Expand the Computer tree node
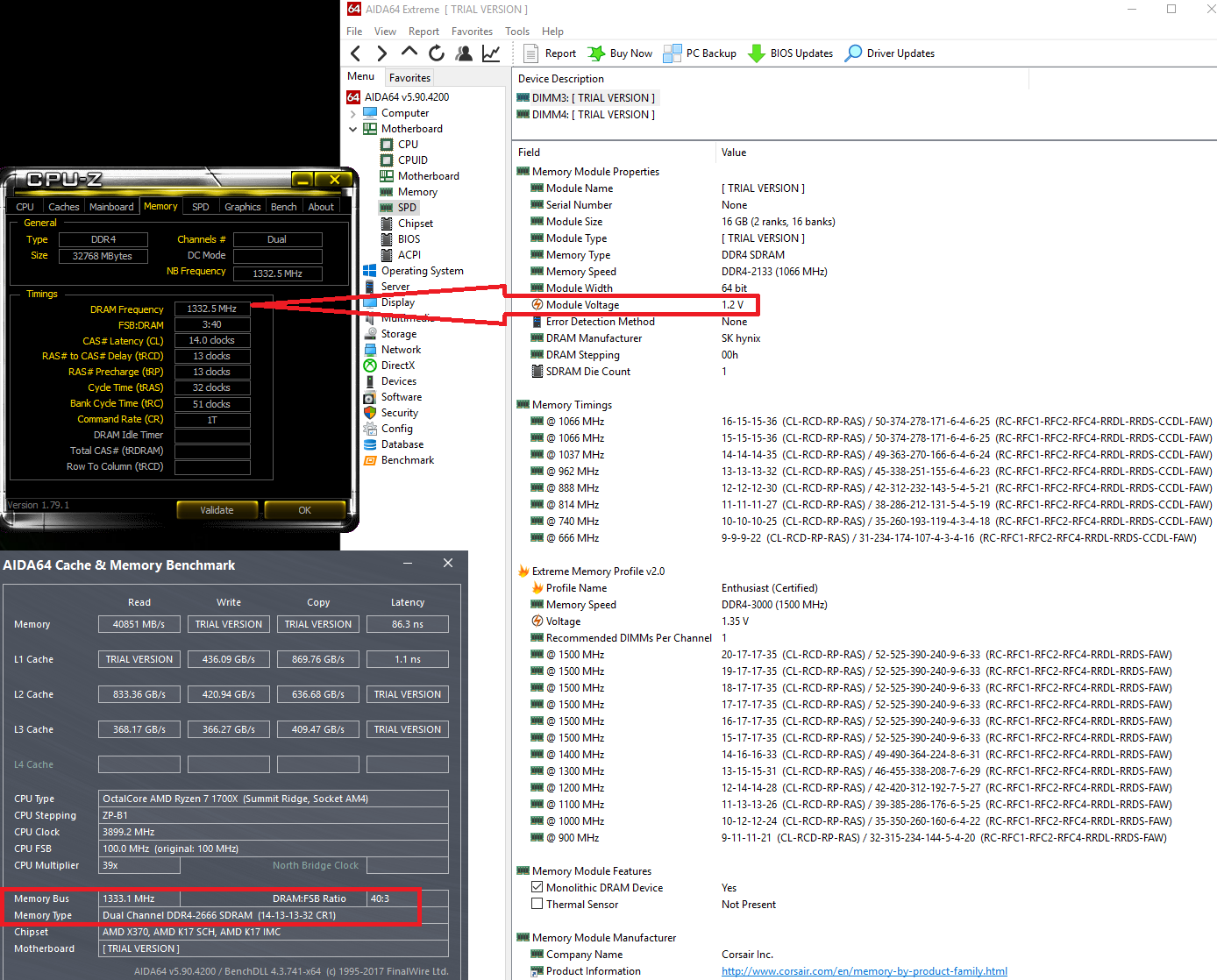 (x=352, y=114)
